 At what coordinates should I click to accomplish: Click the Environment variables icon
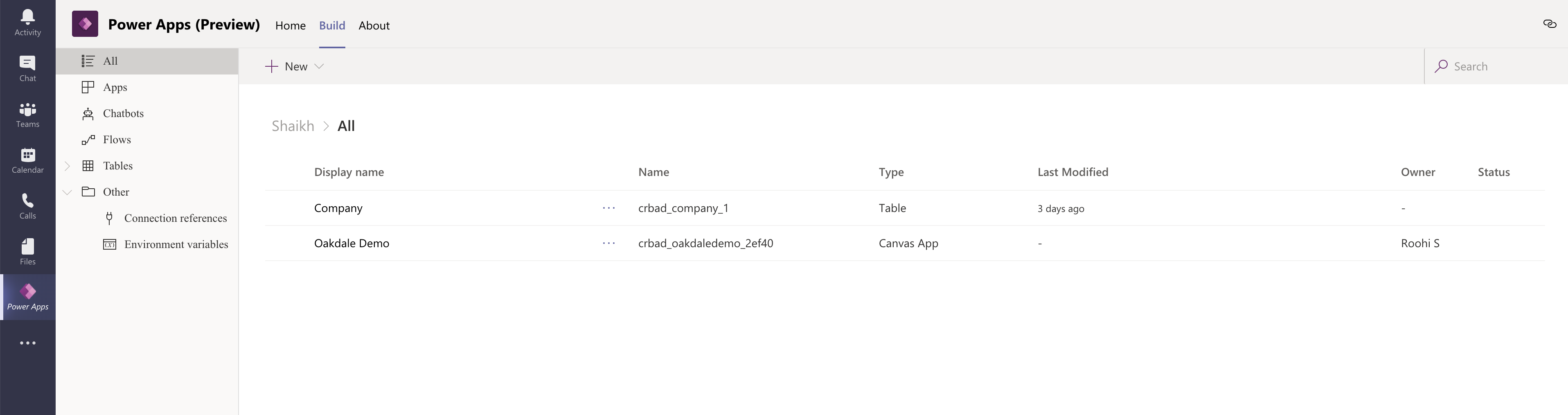[x=110, y=244]
